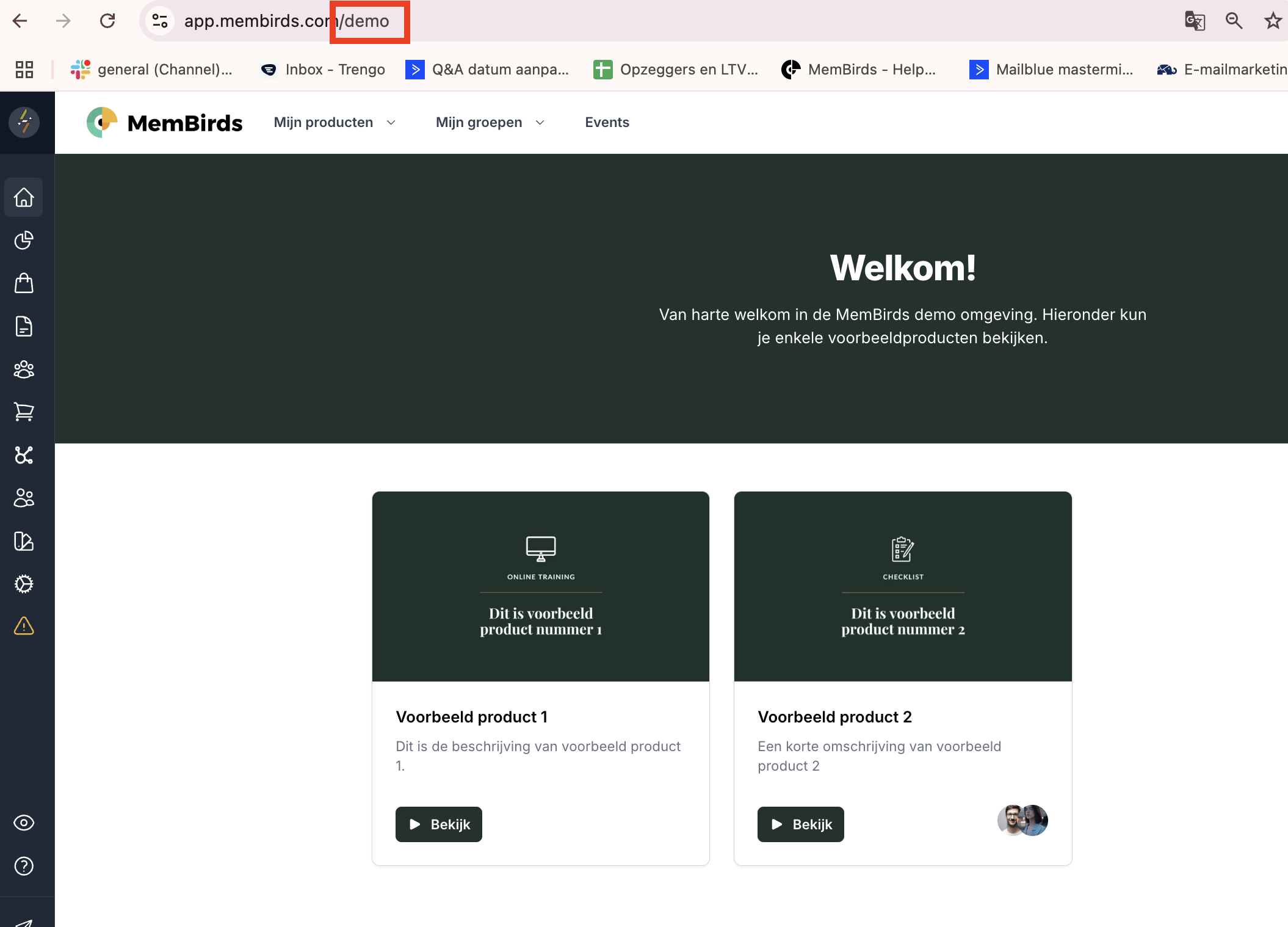Viewport: 1288px width, 927px height.
Task: Click the yellow warning triangle icon
Action: [x=24, y=626]
